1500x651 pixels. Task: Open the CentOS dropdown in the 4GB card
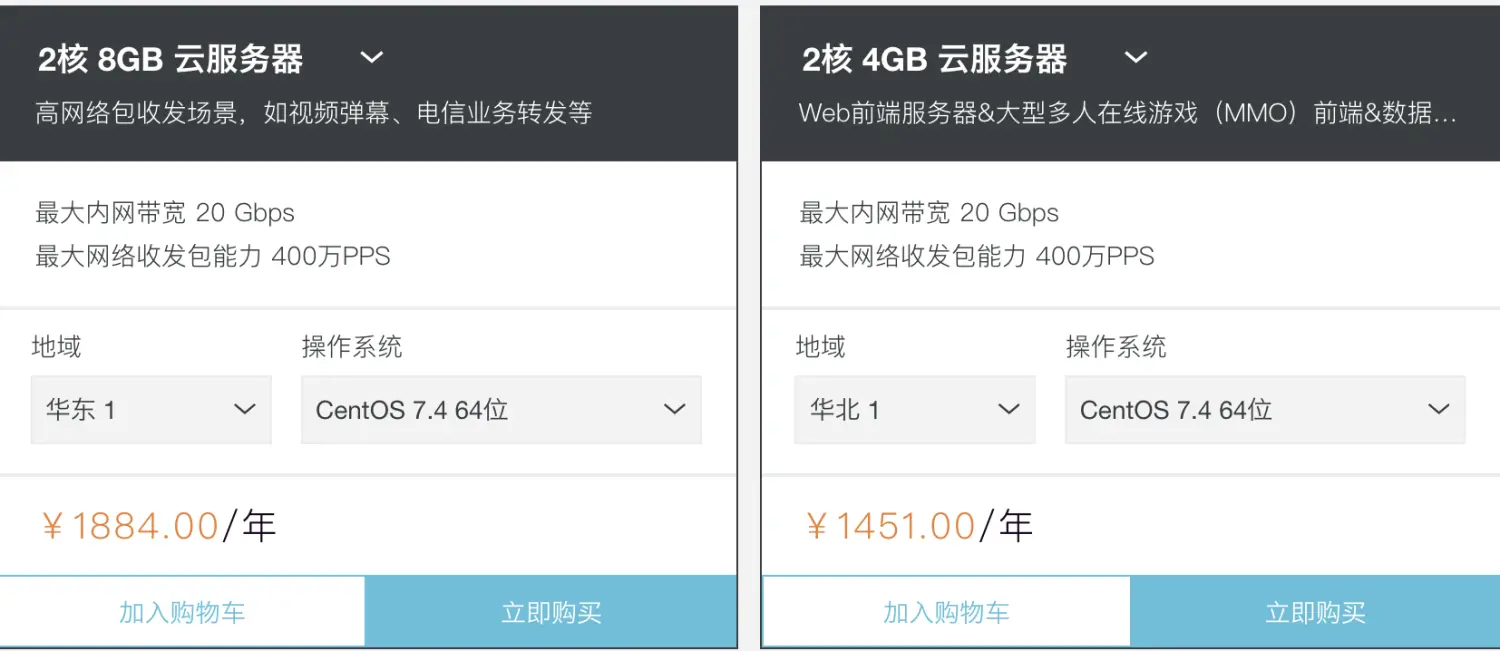[1265, 409]
